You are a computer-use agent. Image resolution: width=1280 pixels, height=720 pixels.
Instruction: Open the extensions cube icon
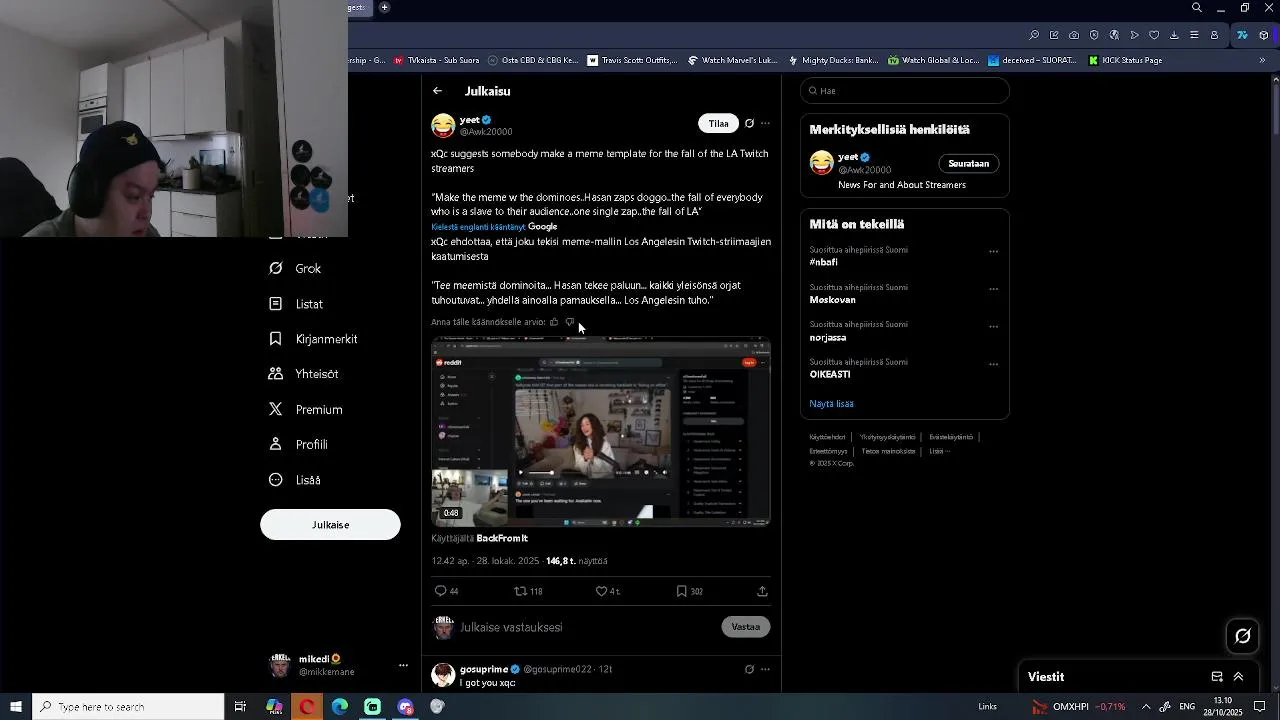1264,35
